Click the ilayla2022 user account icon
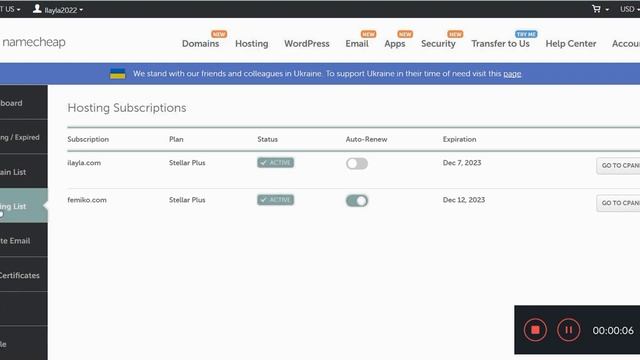This screenshot has height=360, width=640. 37,9
